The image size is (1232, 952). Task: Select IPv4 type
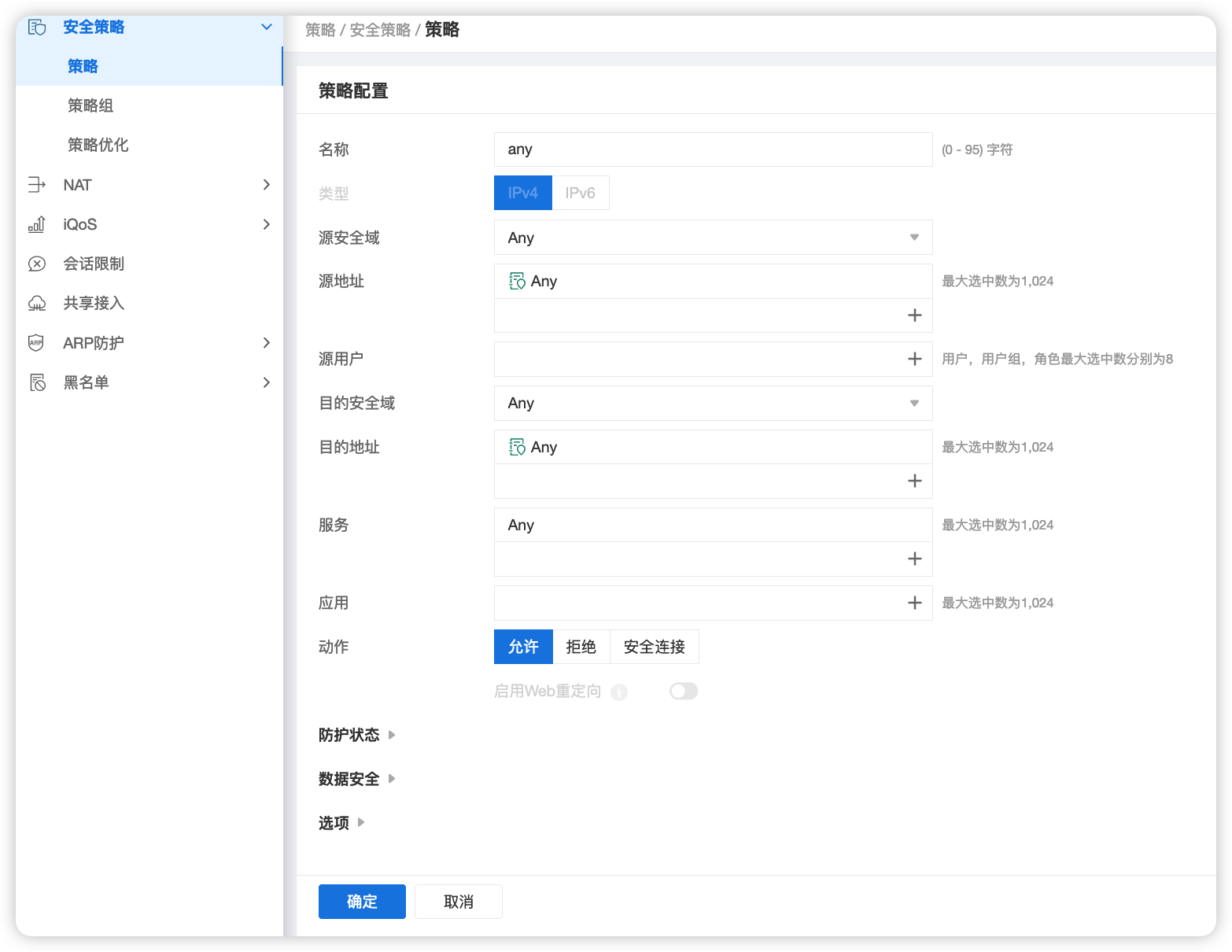[523, 193]
